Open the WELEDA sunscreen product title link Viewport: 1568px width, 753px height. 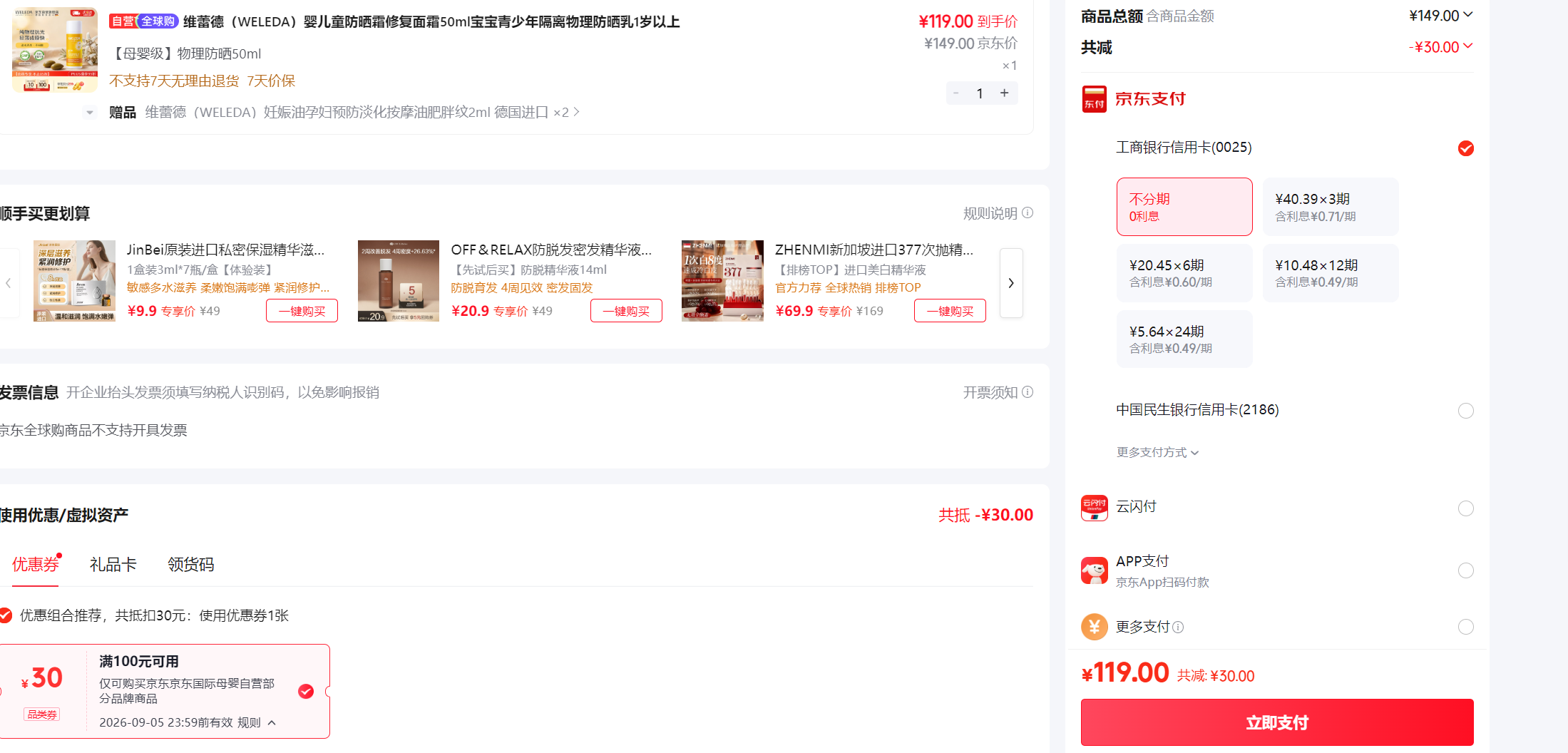click(x=431, y=22)
